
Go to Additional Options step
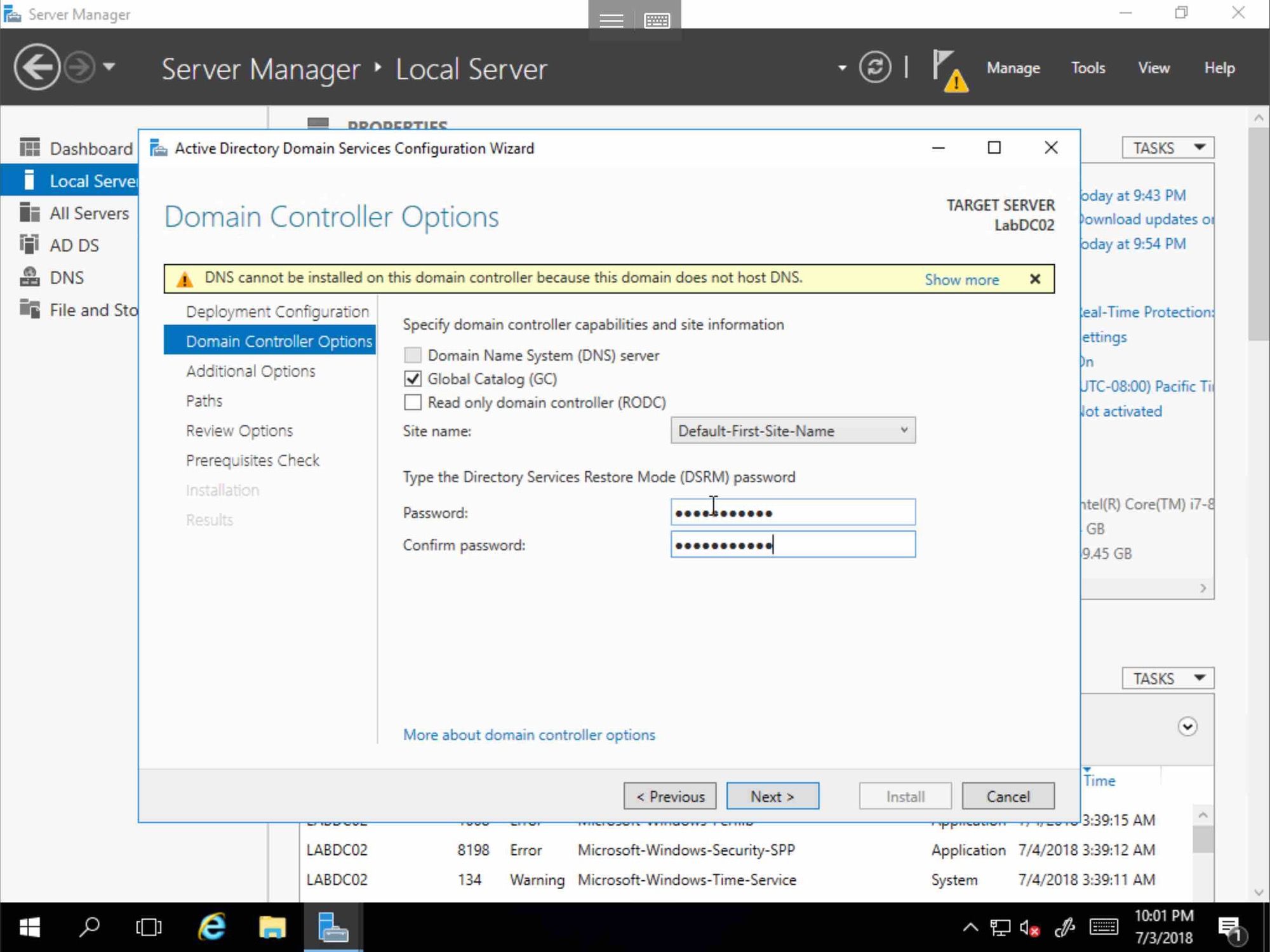click(x=250, y=371)
